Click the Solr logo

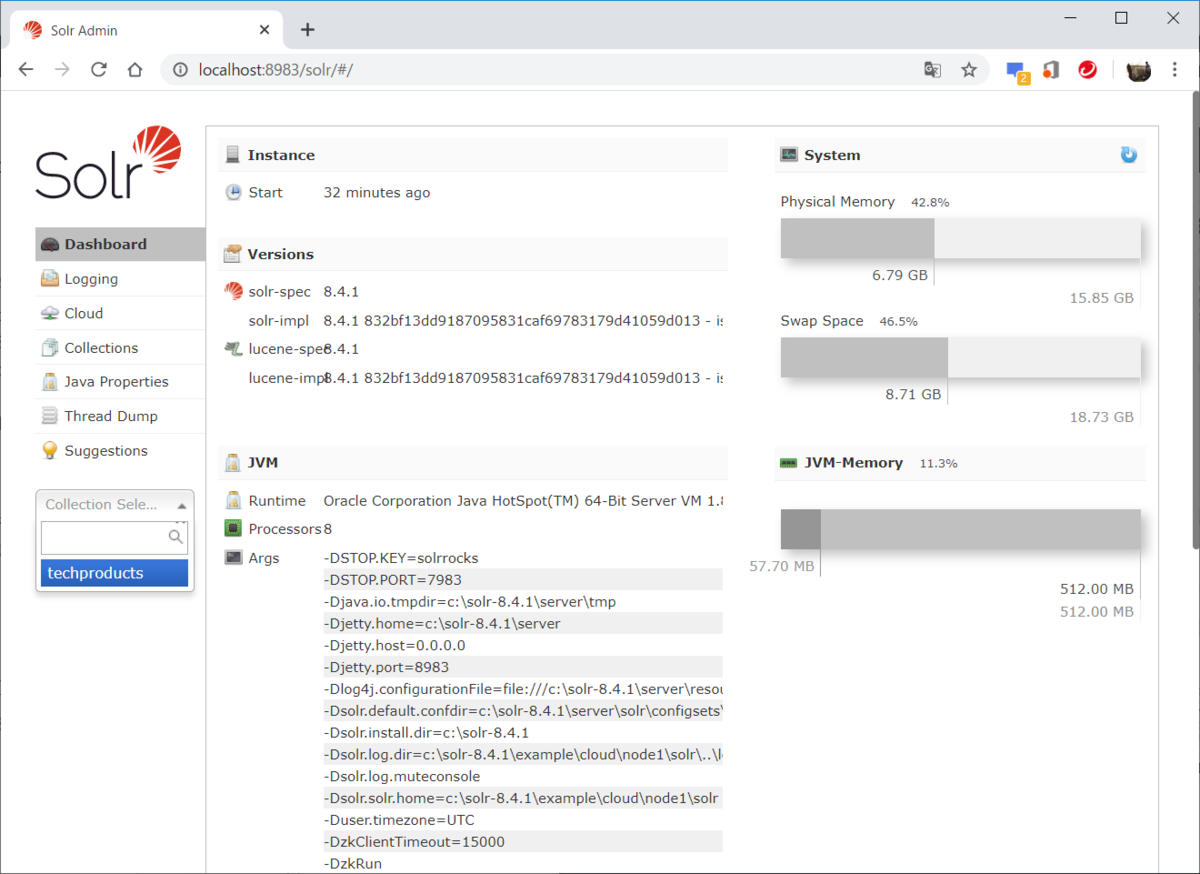108,163
